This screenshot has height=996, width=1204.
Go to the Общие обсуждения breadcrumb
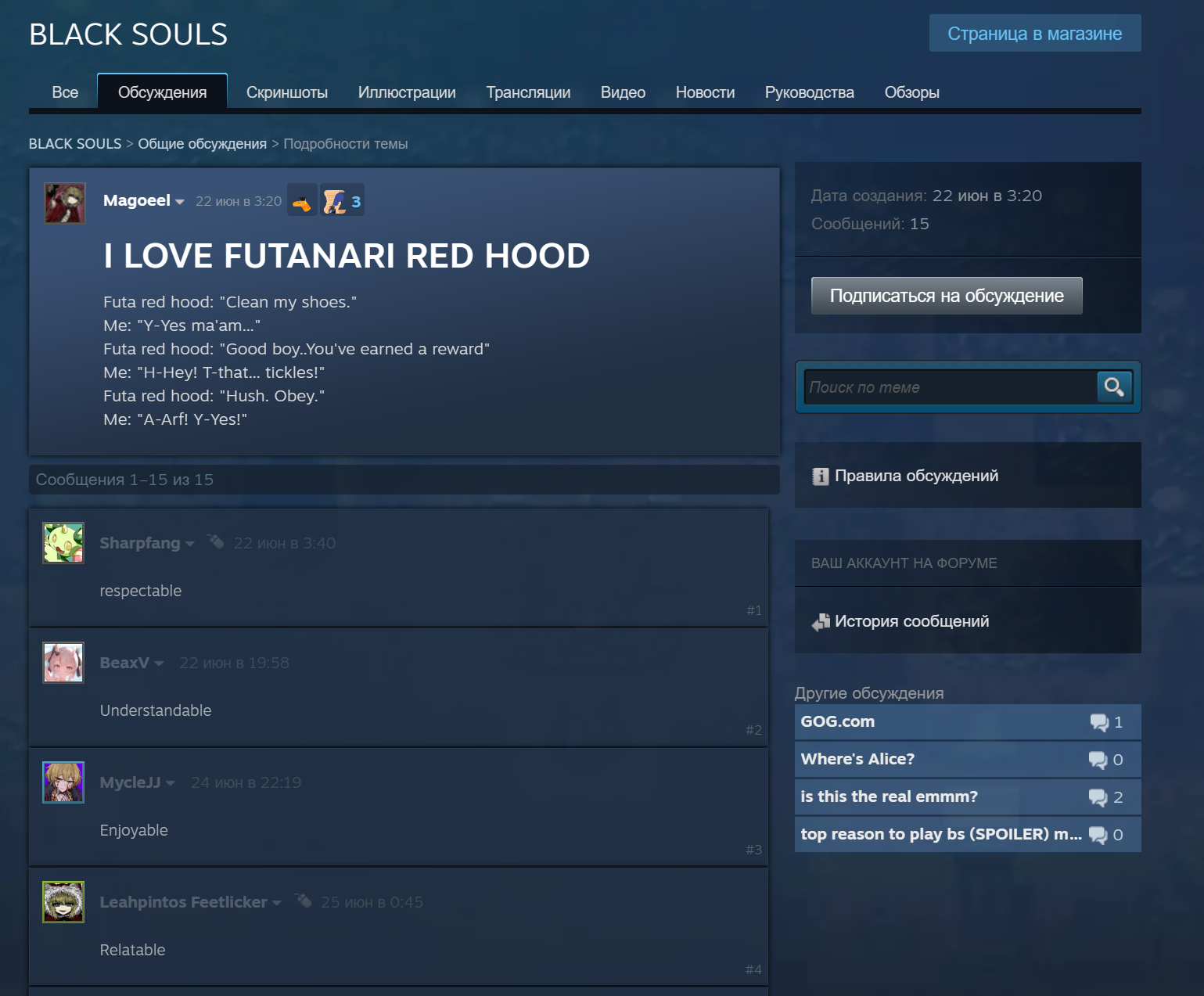(203, 144)
